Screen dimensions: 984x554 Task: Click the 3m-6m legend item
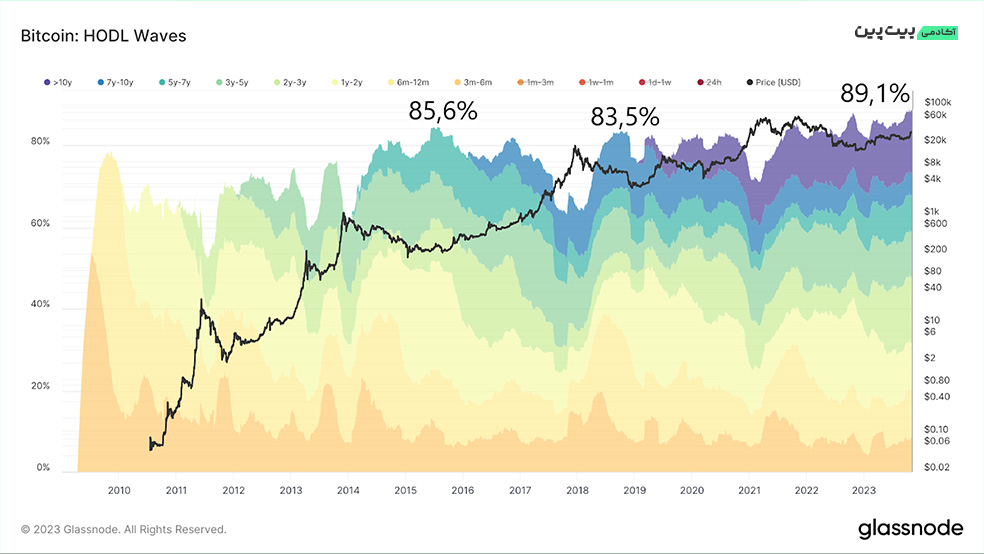click(473, 82)
